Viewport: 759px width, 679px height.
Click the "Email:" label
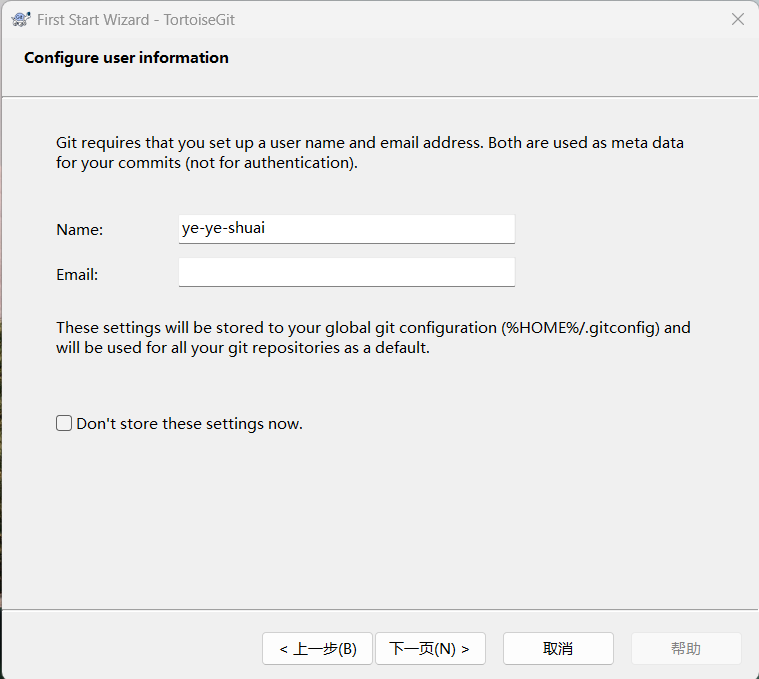(x=77, y=275)
